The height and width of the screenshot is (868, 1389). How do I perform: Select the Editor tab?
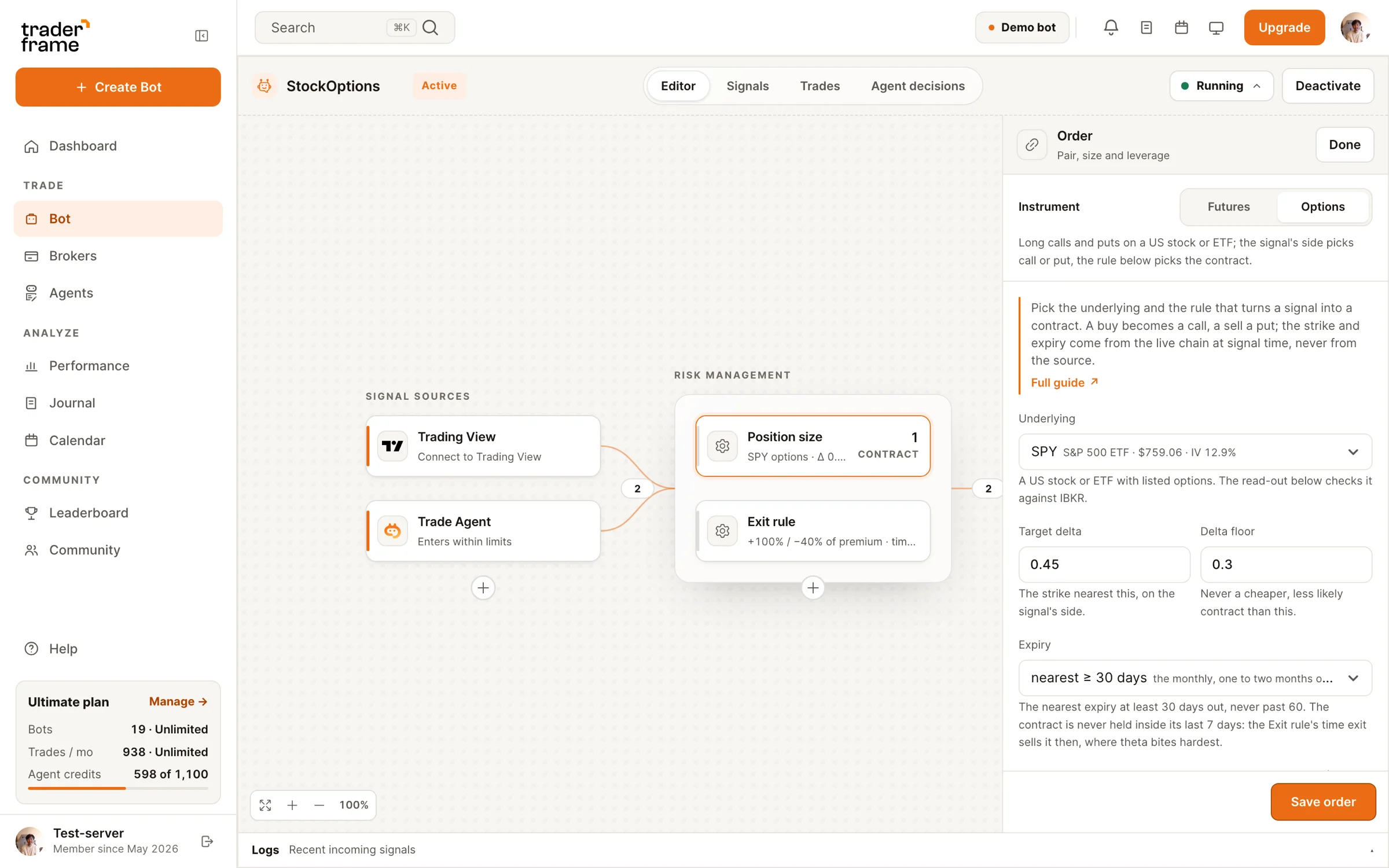[678, 86]
